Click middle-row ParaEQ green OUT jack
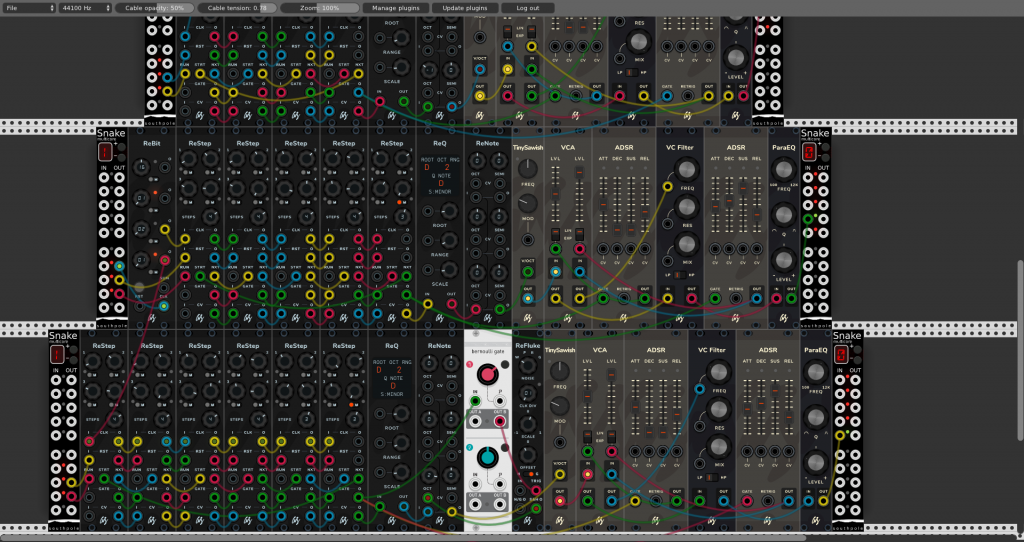This screenshot has width=1024, height=542. 791,299
